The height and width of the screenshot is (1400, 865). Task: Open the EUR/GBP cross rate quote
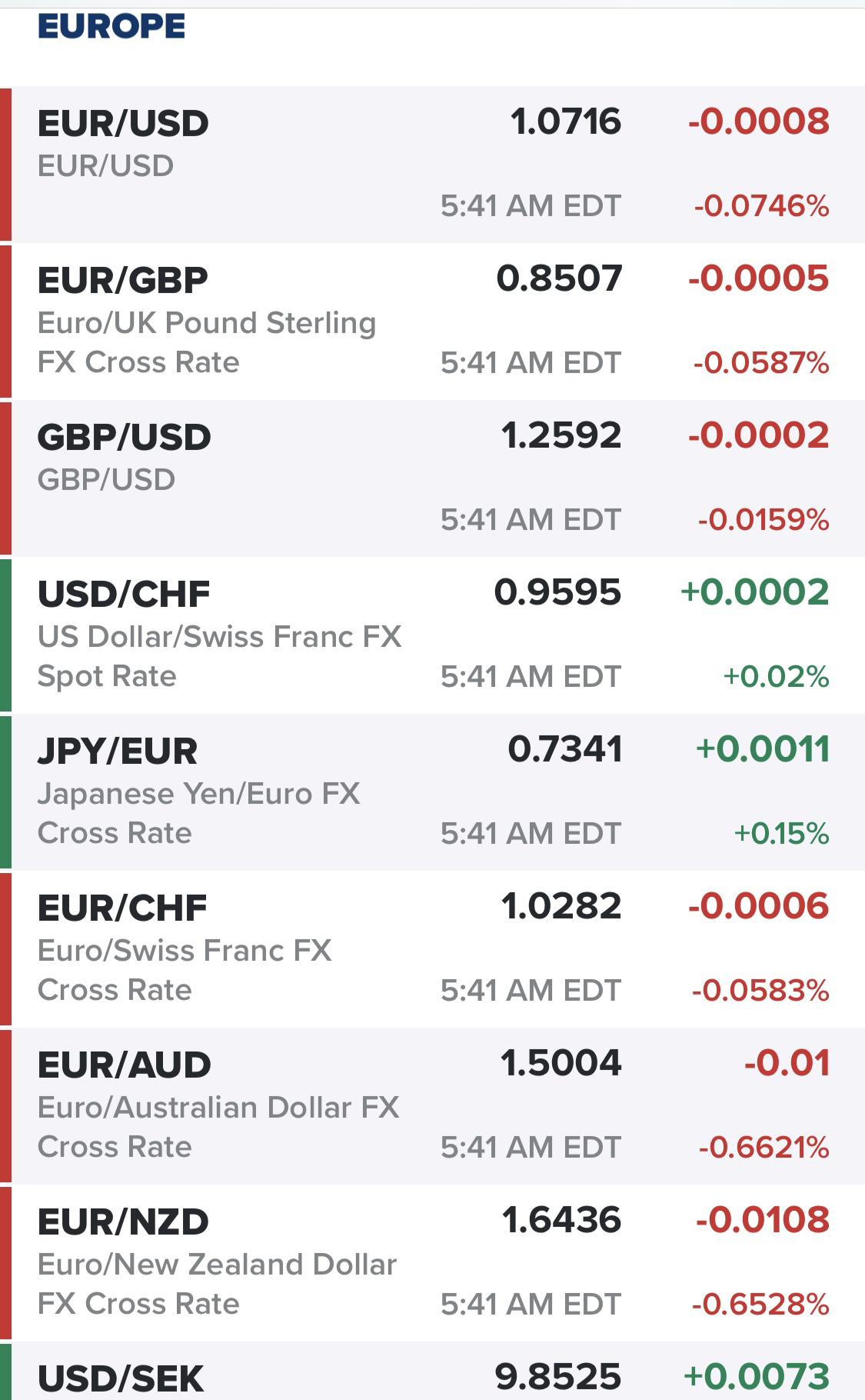(432, 322)
